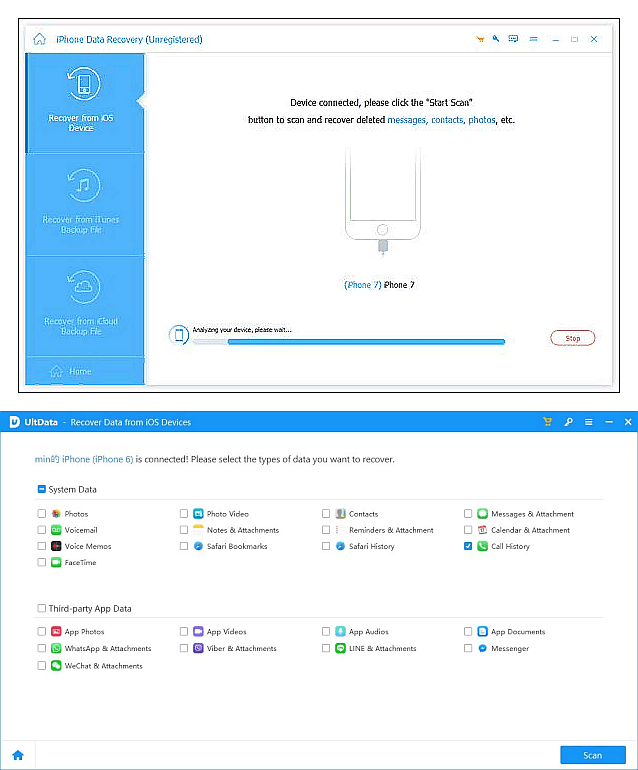This screenshot has width=638, height=770.
Task: Click the iPhone 7 device illustration
Action: click(x=383, y=201)
